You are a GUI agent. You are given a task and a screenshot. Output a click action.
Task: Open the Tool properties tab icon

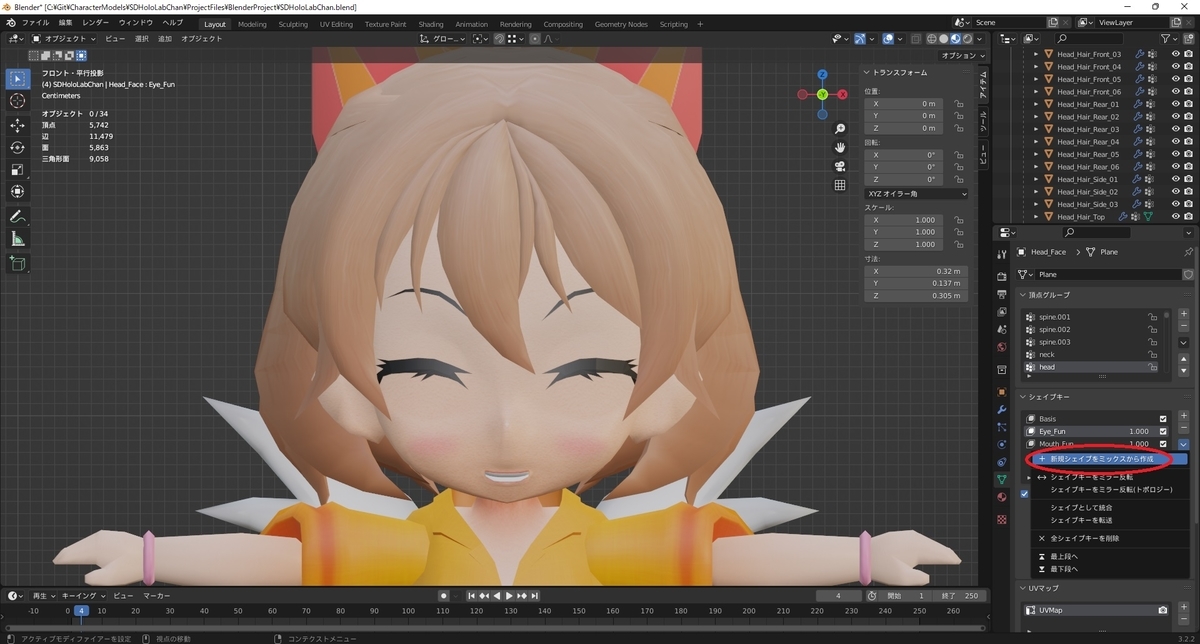click(1001, 254)
